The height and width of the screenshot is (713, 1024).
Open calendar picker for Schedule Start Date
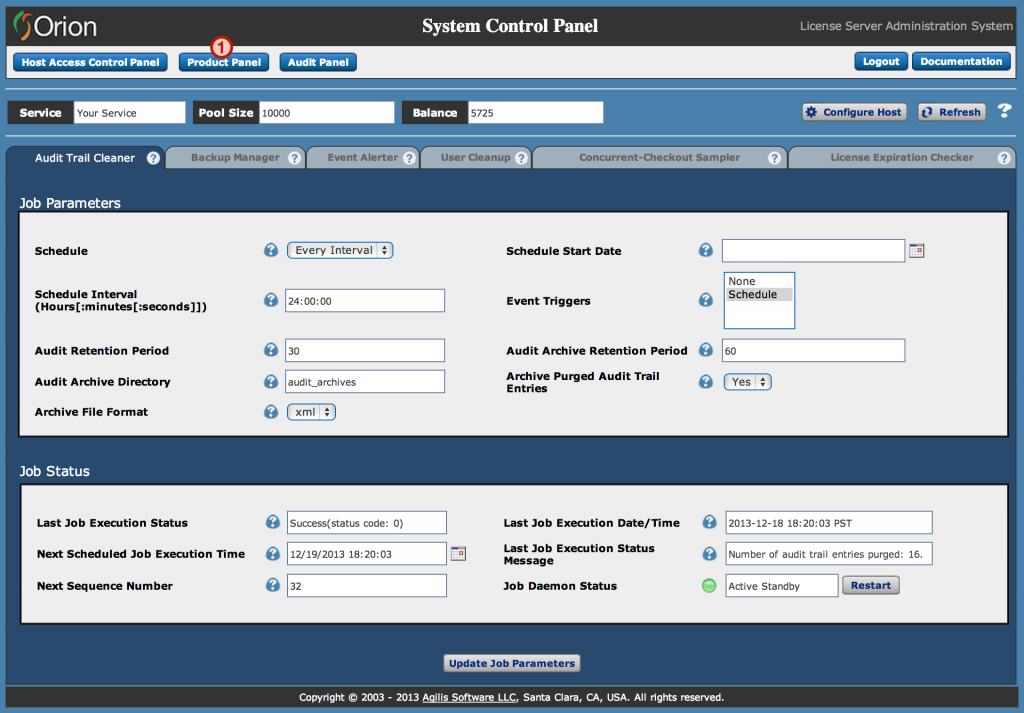click(917, 250)
